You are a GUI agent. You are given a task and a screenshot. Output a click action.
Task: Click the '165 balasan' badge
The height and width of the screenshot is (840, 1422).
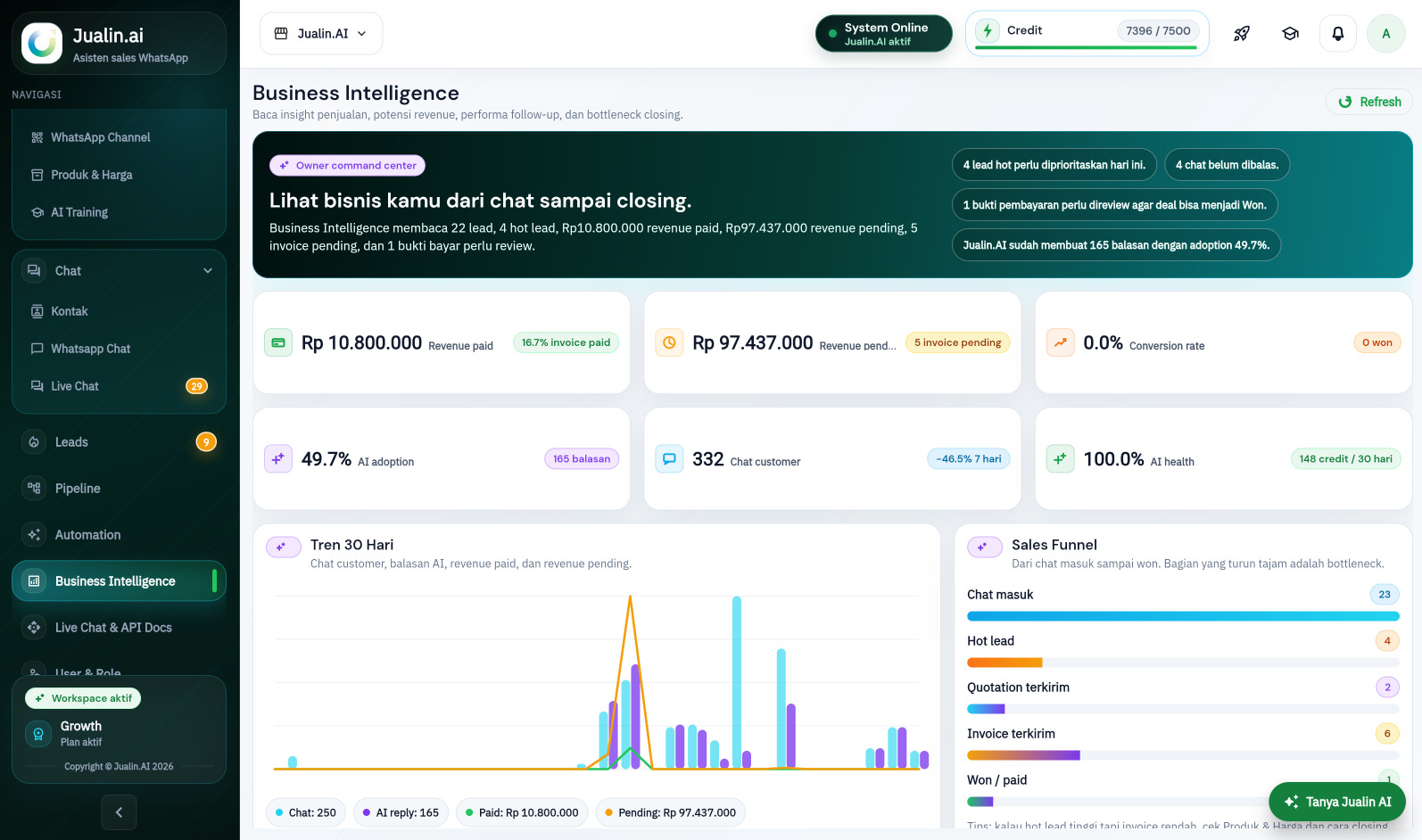pos(582,458)
